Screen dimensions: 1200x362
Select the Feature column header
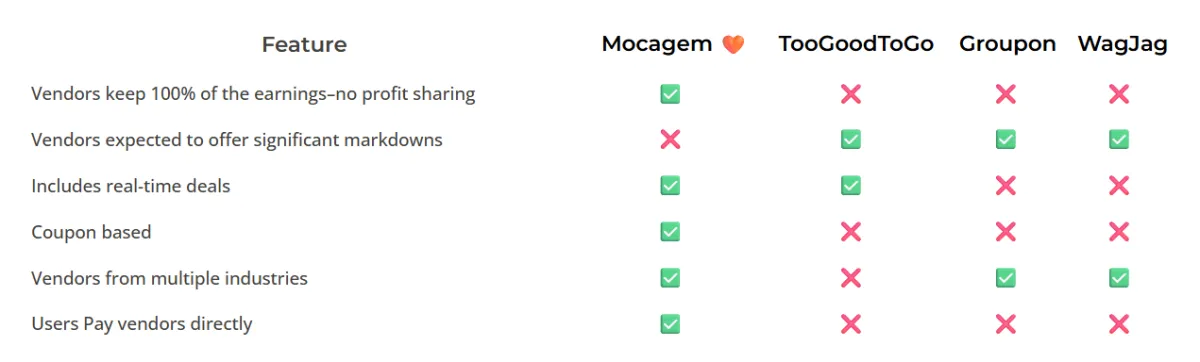304,45
